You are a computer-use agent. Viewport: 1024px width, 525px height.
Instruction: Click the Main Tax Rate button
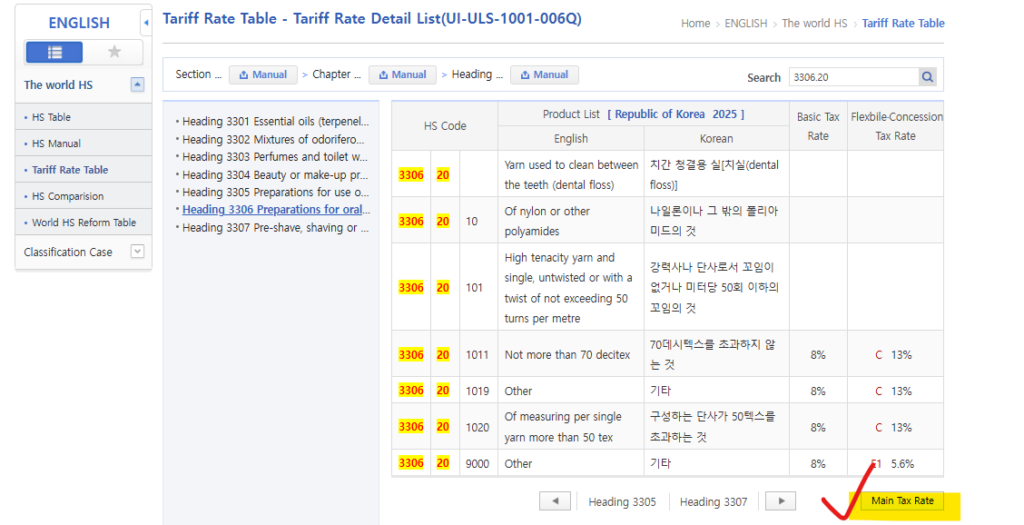903,501
